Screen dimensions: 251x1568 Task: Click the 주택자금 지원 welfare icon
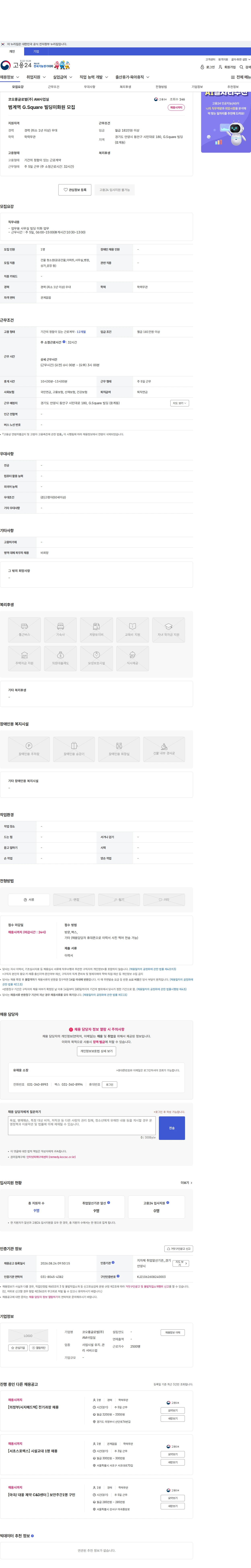[x=24, y=659]
